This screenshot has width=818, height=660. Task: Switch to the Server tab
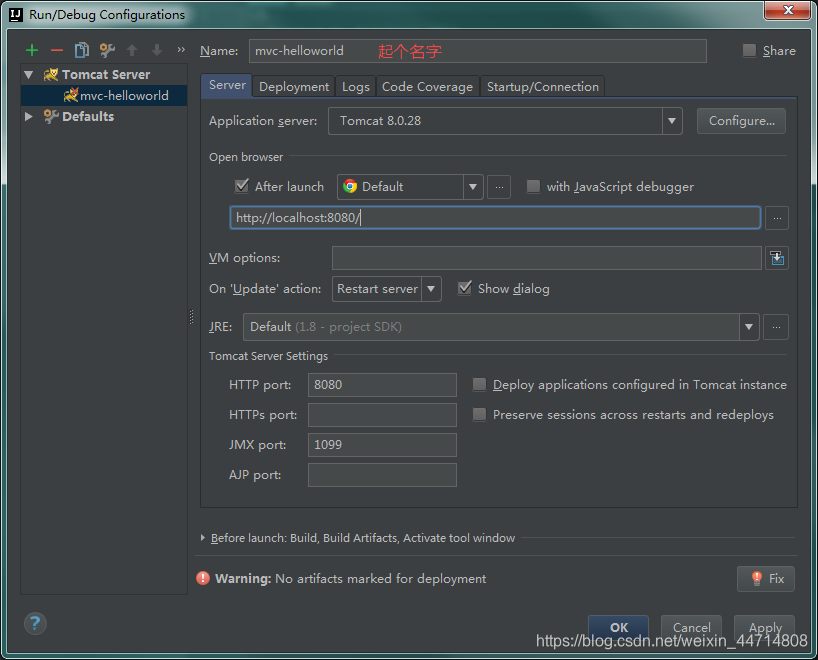[x=227, y=85]
